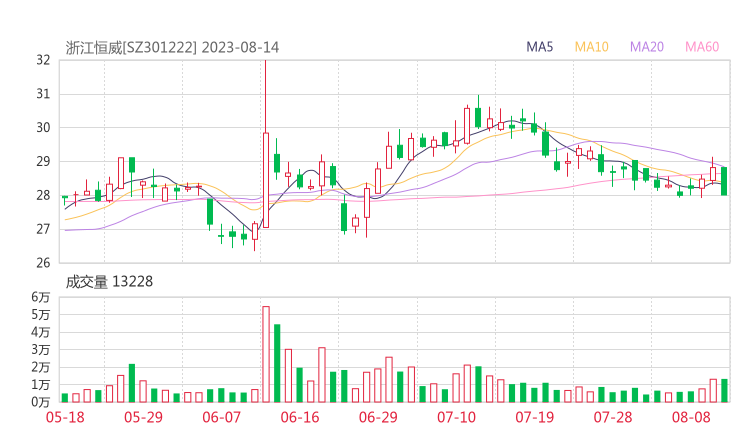The height and width of the screenshot is (440, 740).
Task: Click the tall green volume bar above 4万
Action: click(277, 363)
